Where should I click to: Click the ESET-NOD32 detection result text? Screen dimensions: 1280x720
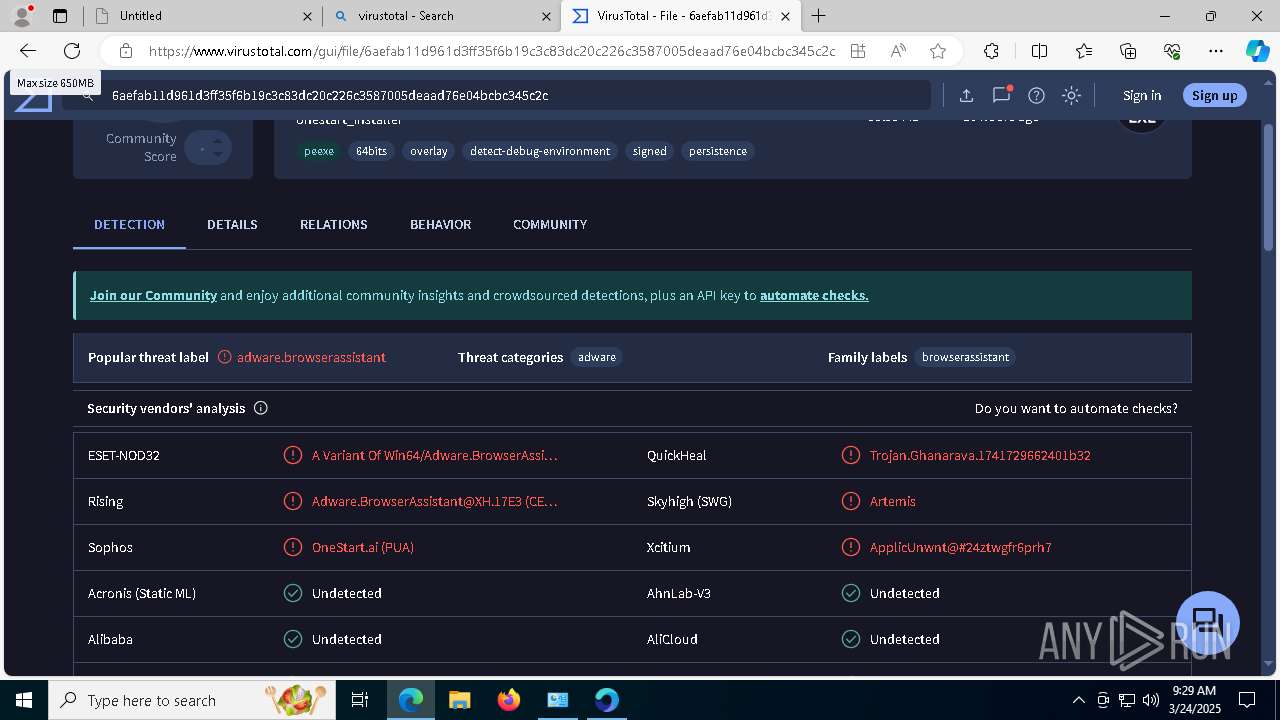coord(435,455)
